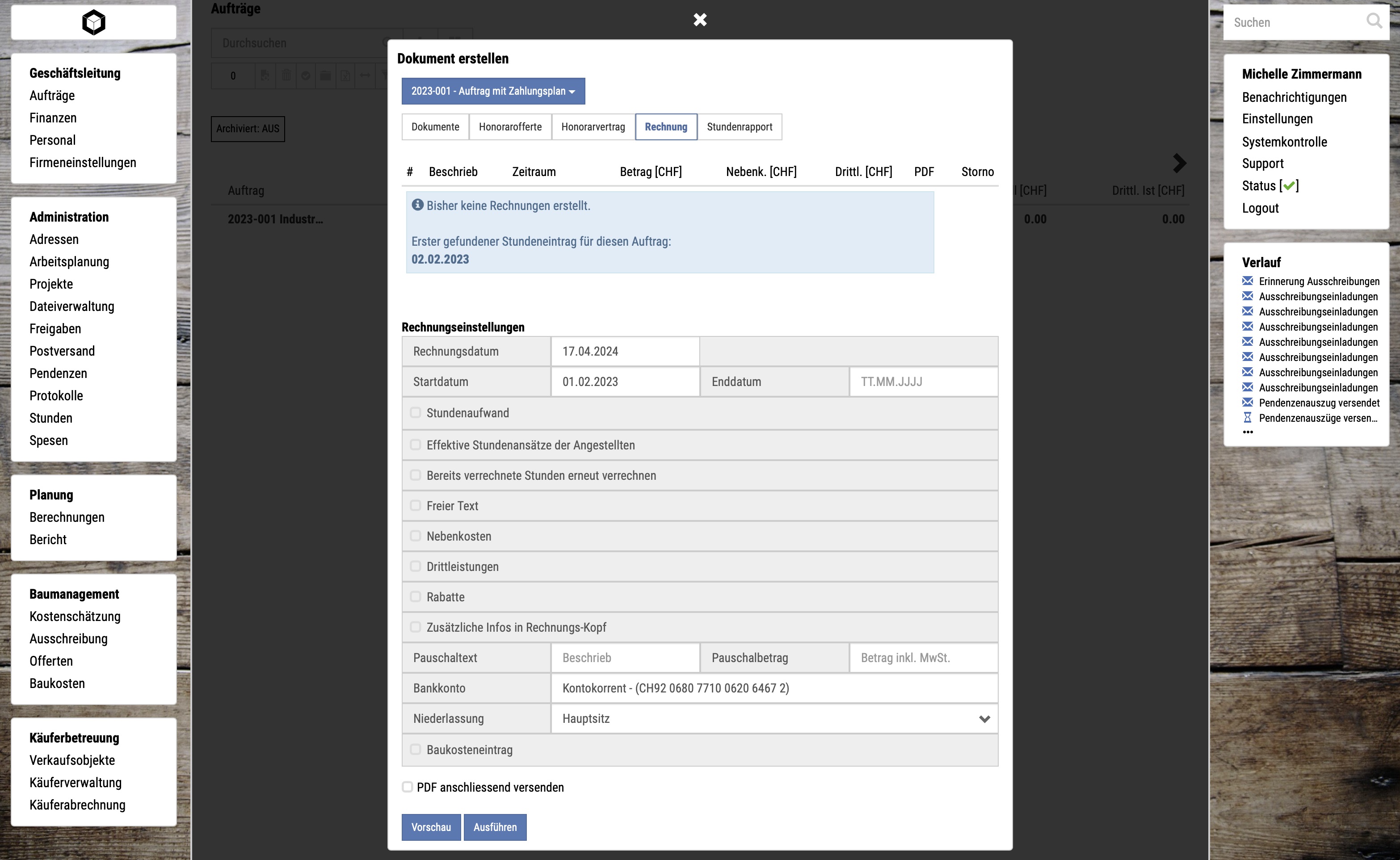Close the Dokument erstellen dialog with X

click(700, 20)
